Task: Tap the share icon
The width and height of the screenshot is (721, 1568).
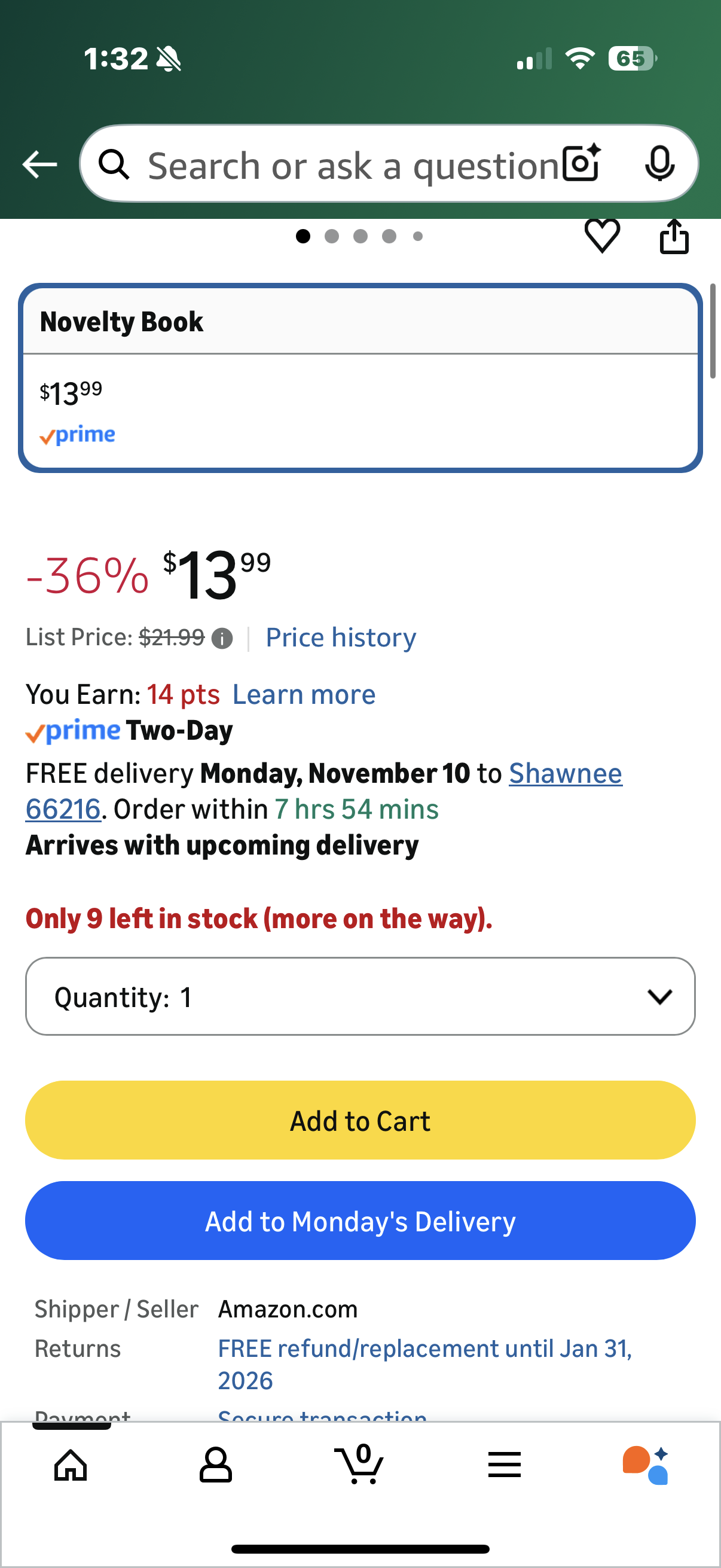Action: click(674, 236)
